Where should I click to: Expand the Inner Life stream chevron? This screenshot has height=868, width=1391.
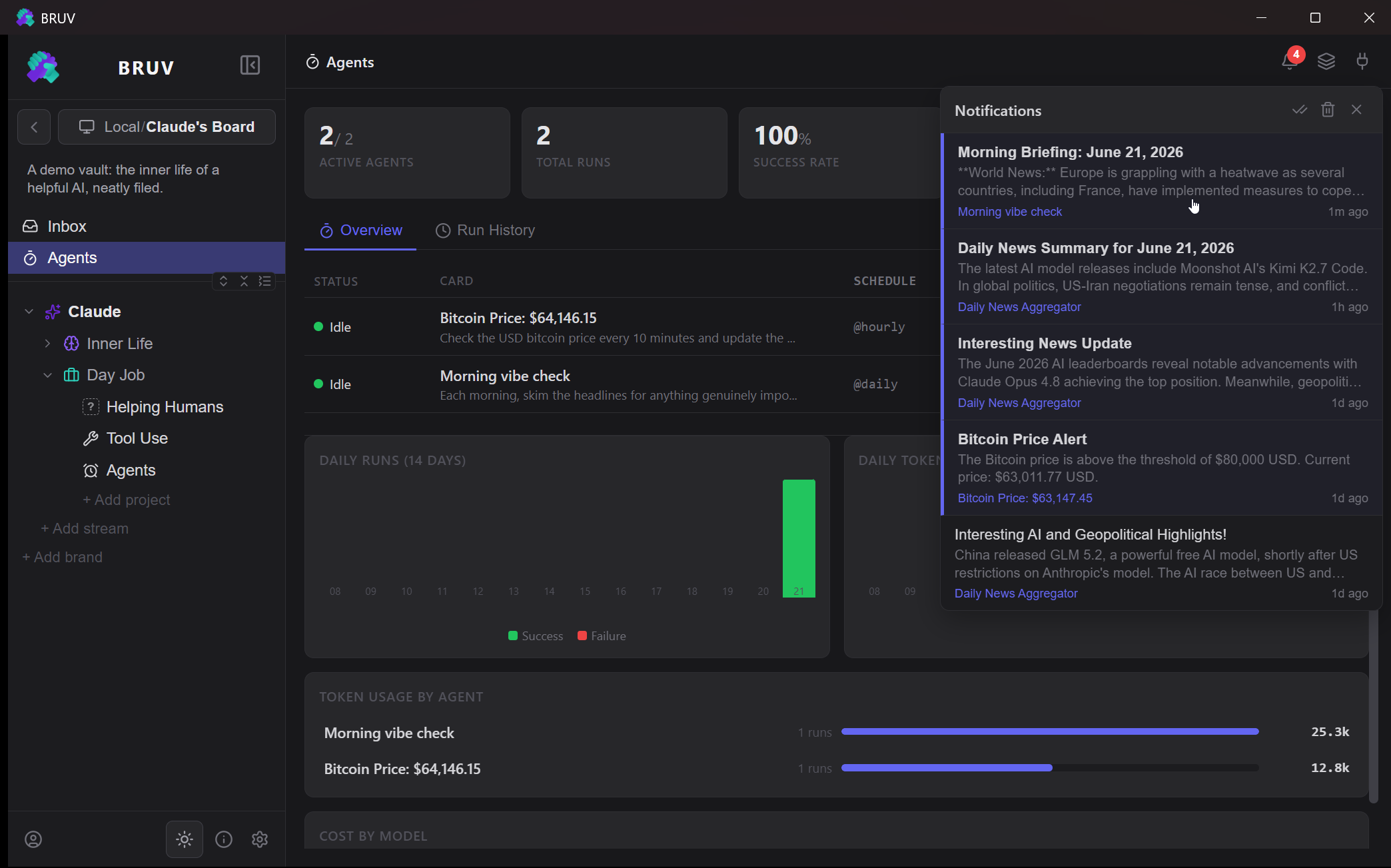(x=47, y=344)
